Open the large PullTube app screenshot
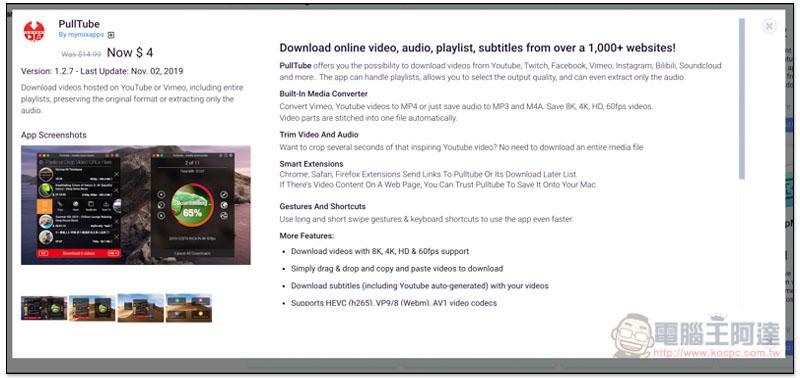This screenshot has height=378, width=800. click(136, 205)
